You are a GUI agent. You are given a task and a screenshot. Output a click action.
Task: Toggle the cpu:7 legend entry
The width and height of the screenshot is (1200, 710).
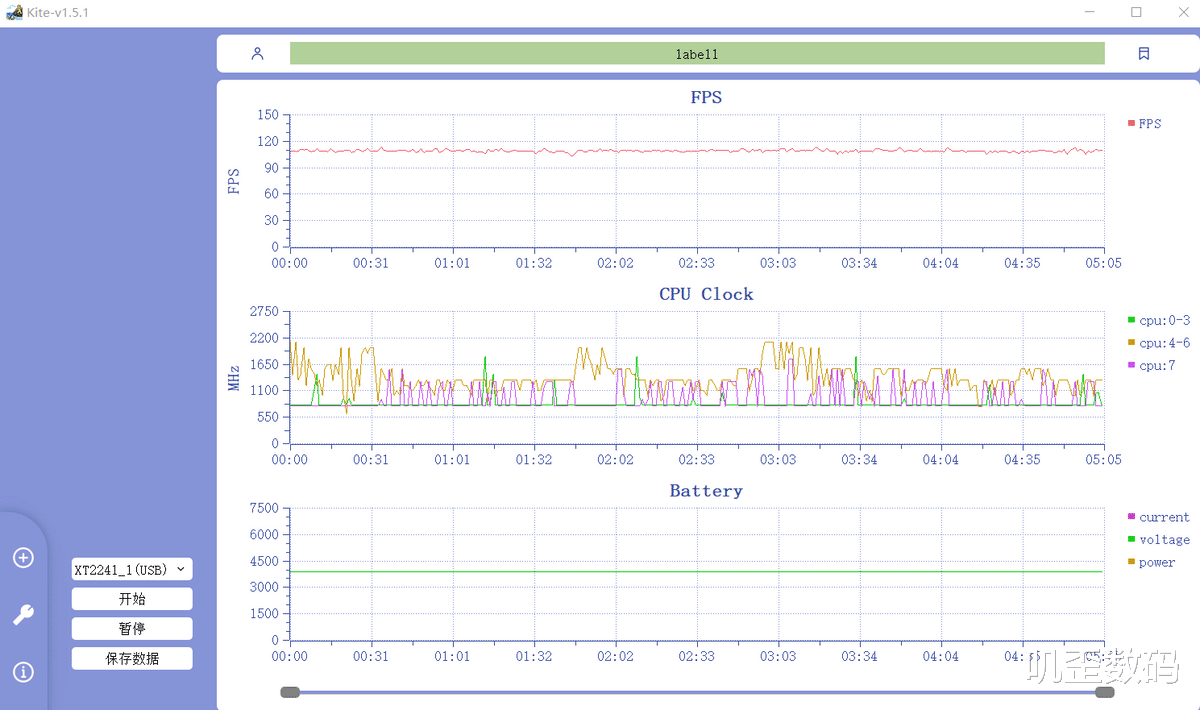tap(1152, 365)
